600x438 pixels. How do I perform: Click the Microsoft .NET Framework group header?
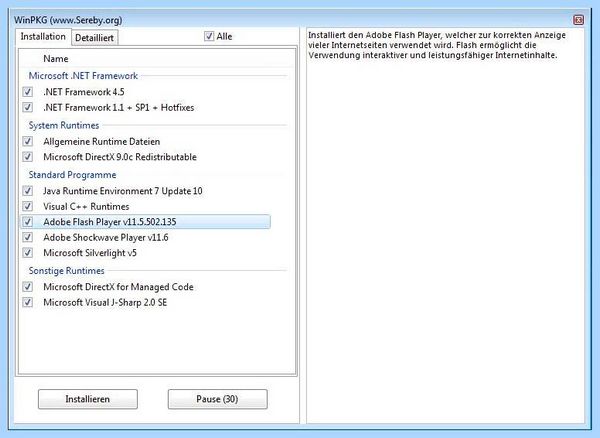83,76
